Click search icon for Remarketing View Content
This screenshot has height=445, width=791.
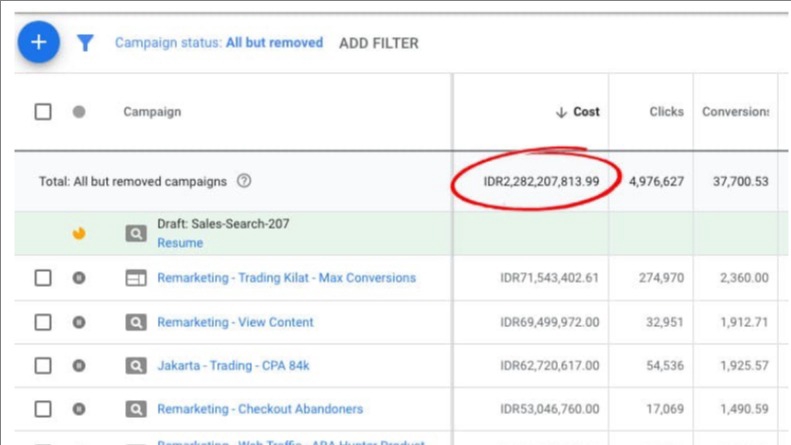pyautogui.click(x=136, y=322)
